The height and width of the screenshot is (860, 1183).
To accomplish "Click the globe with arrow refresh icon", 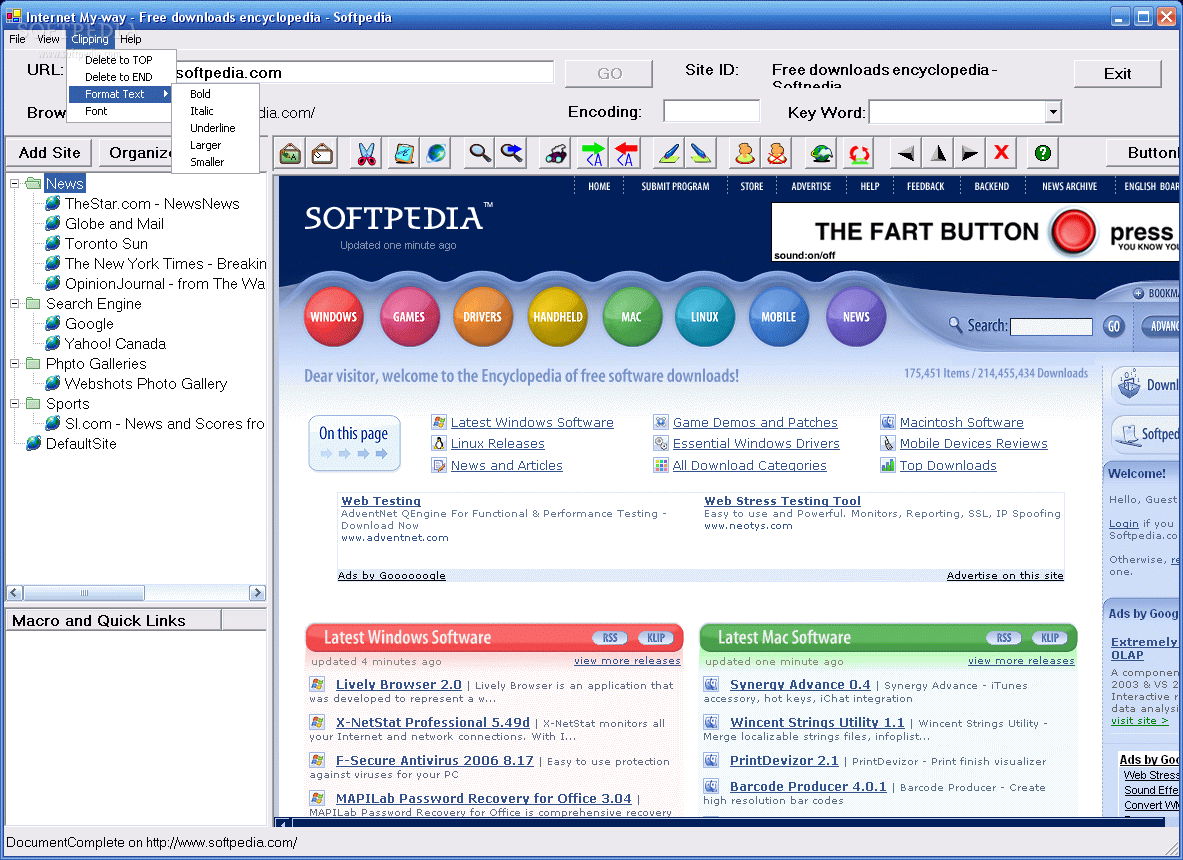I will [x=821, y=153].
